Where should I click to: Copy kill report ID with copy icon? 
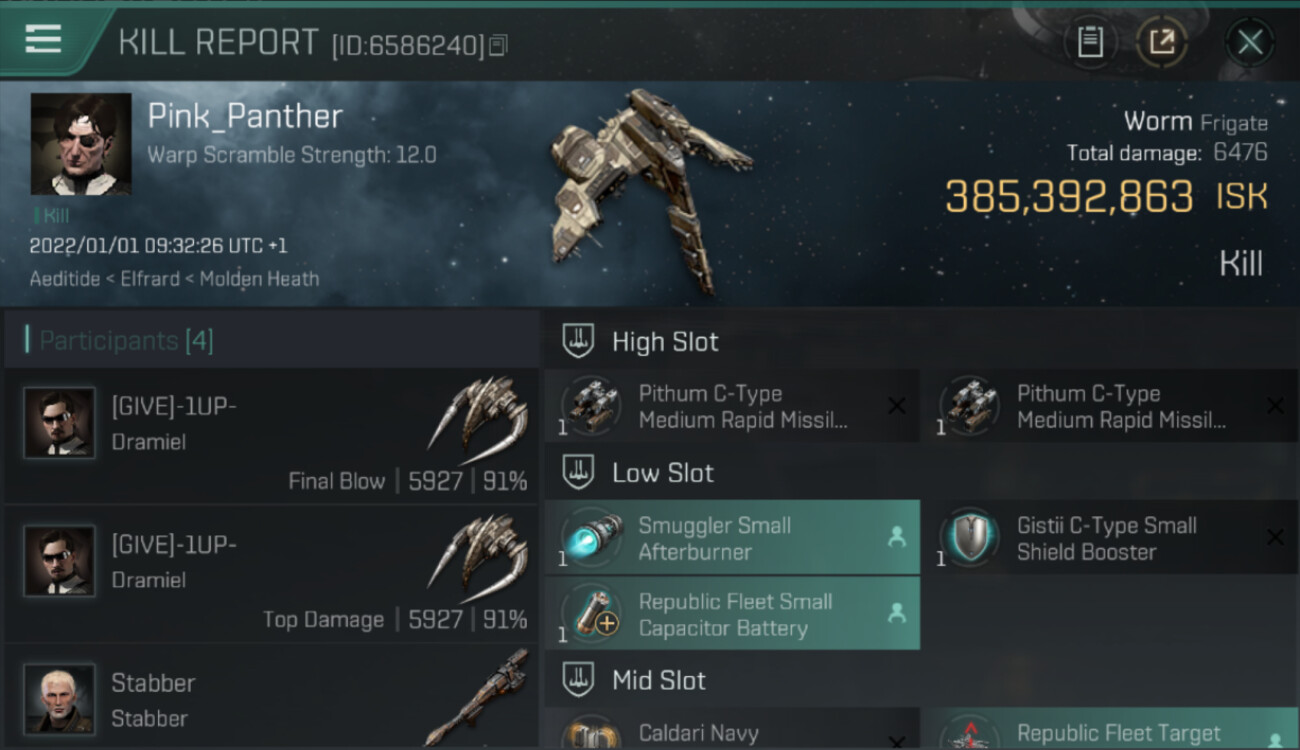(x=498, y=45)
